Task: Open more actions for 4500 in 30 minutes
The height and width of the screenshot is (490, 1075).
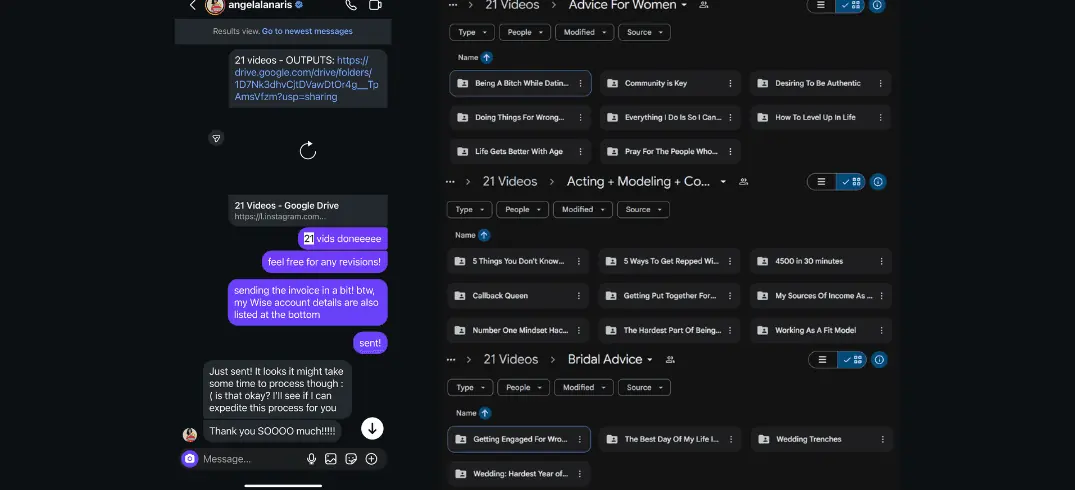Action: coord(881,261)
